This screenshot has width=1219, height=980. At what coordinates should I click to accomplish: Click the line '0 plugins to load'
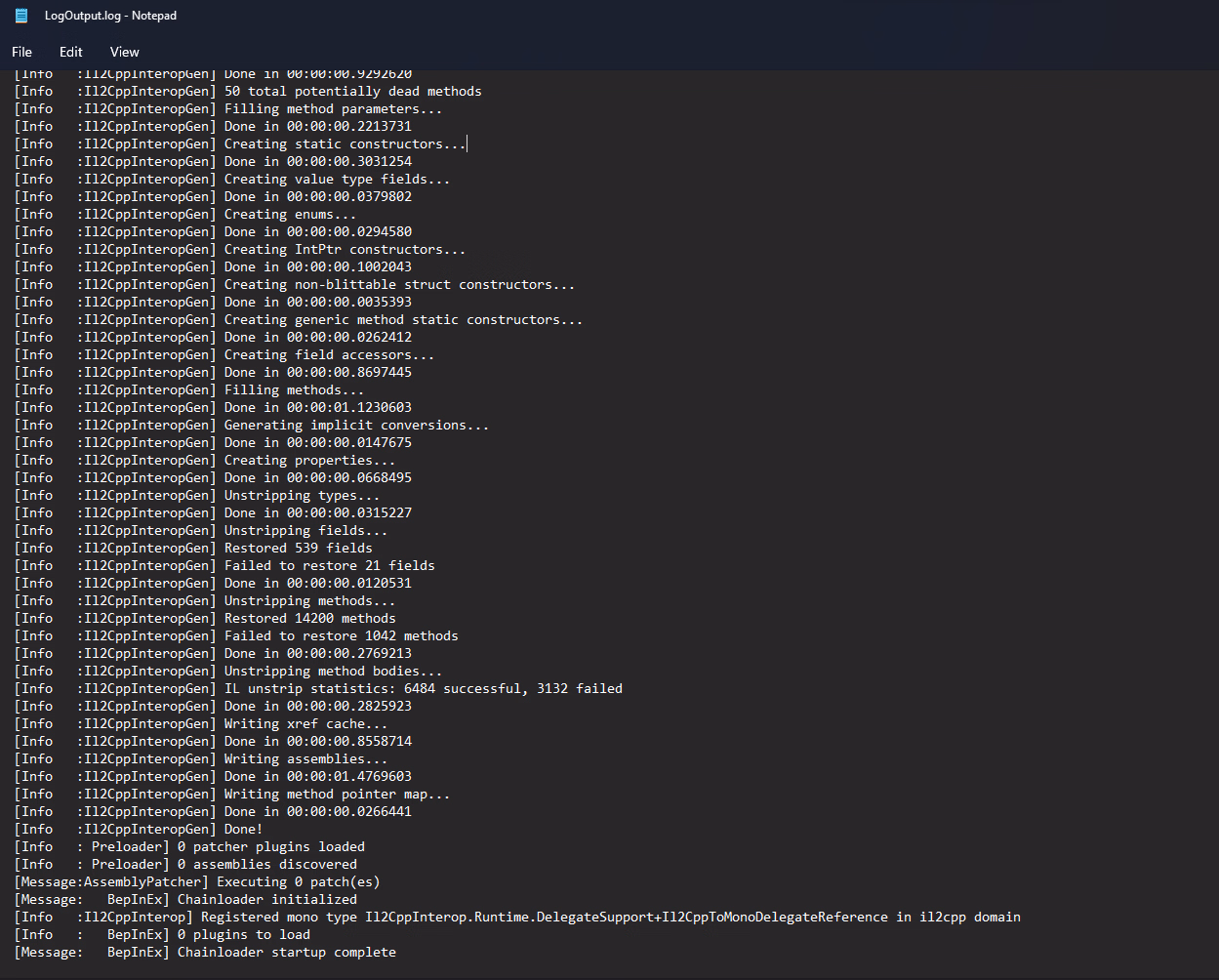tap(162, 934)
